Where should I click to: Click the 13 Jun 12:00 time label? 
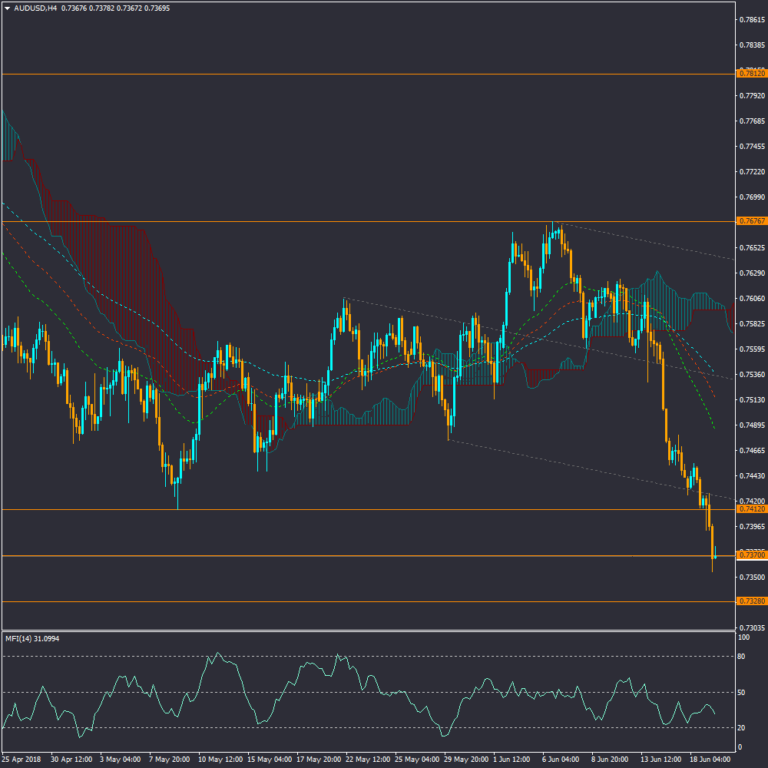(x=660, y=760)
